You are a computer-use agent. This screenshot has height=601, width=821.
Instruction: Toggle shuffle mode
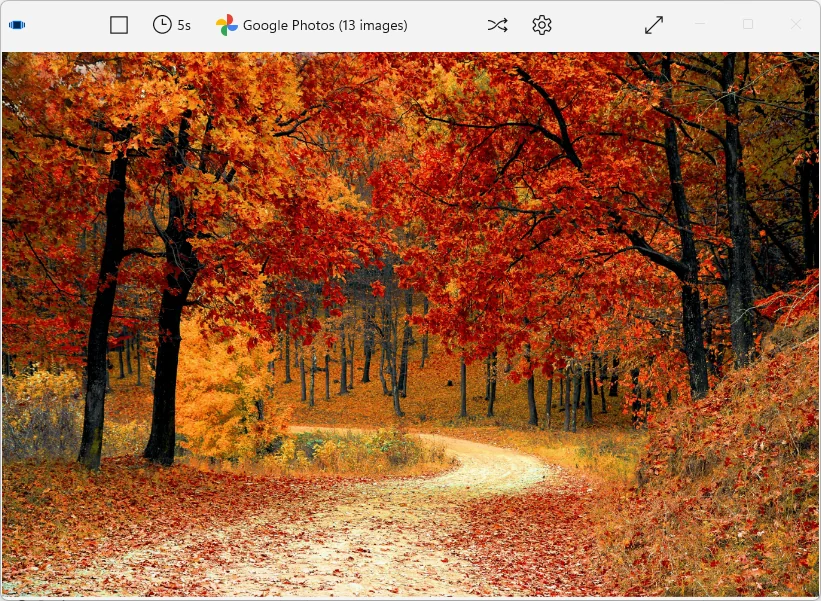coord(497,25)
